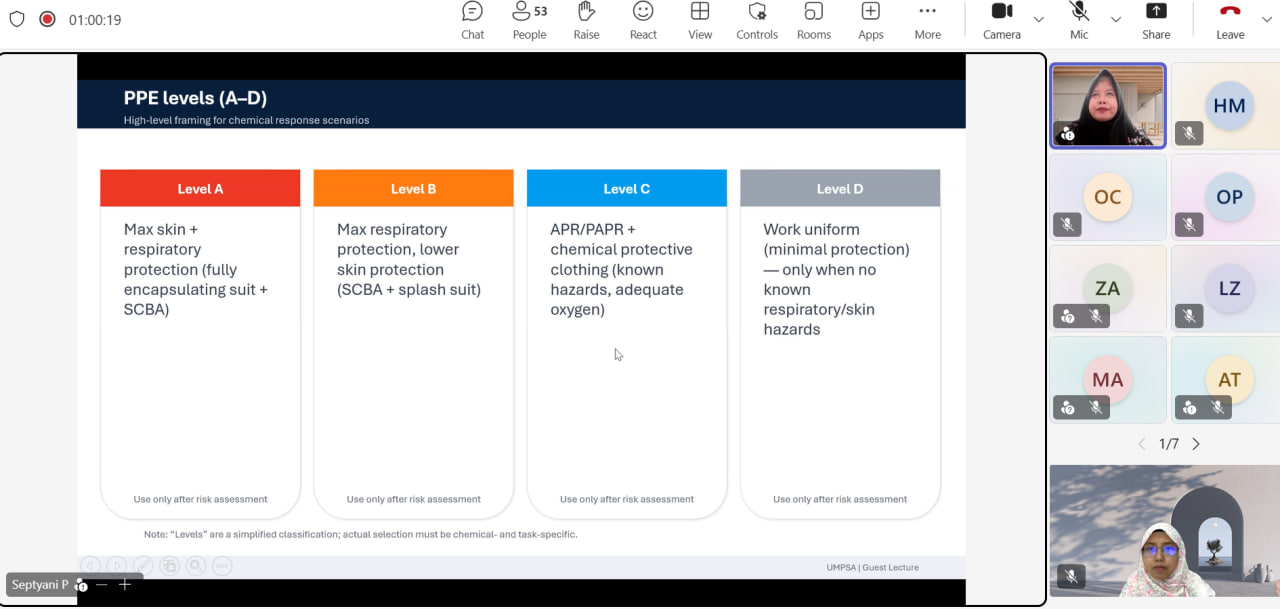This screenshot has width=1280, height=609.
Task: Expand the Camera options dropdown arrow
Action: pyautogui.click(x=1038, y=20)
